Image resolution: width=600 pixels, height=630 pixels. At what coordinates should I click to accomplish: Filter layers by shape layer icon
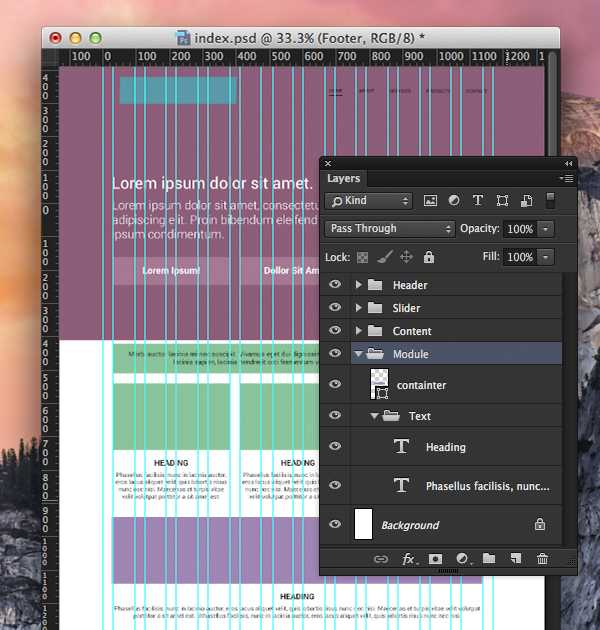(502, 200)
